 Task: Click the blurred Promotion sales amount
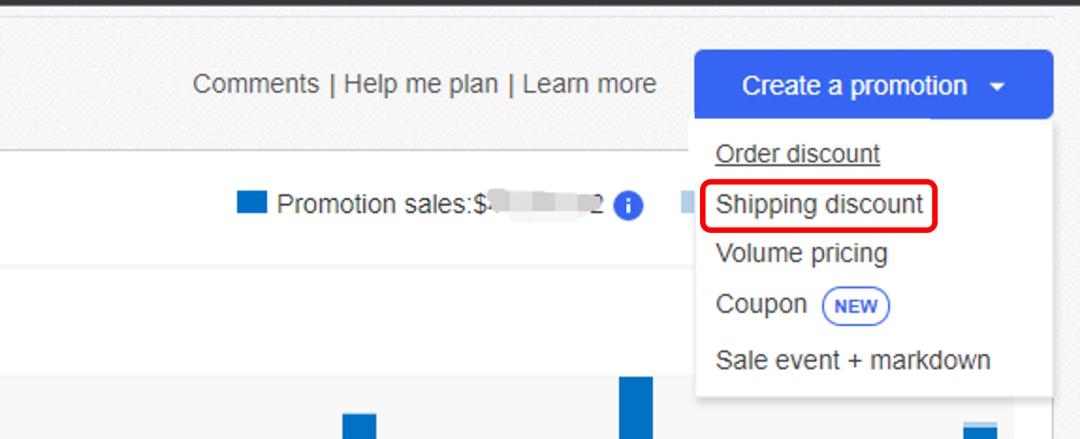pos(539,205)
